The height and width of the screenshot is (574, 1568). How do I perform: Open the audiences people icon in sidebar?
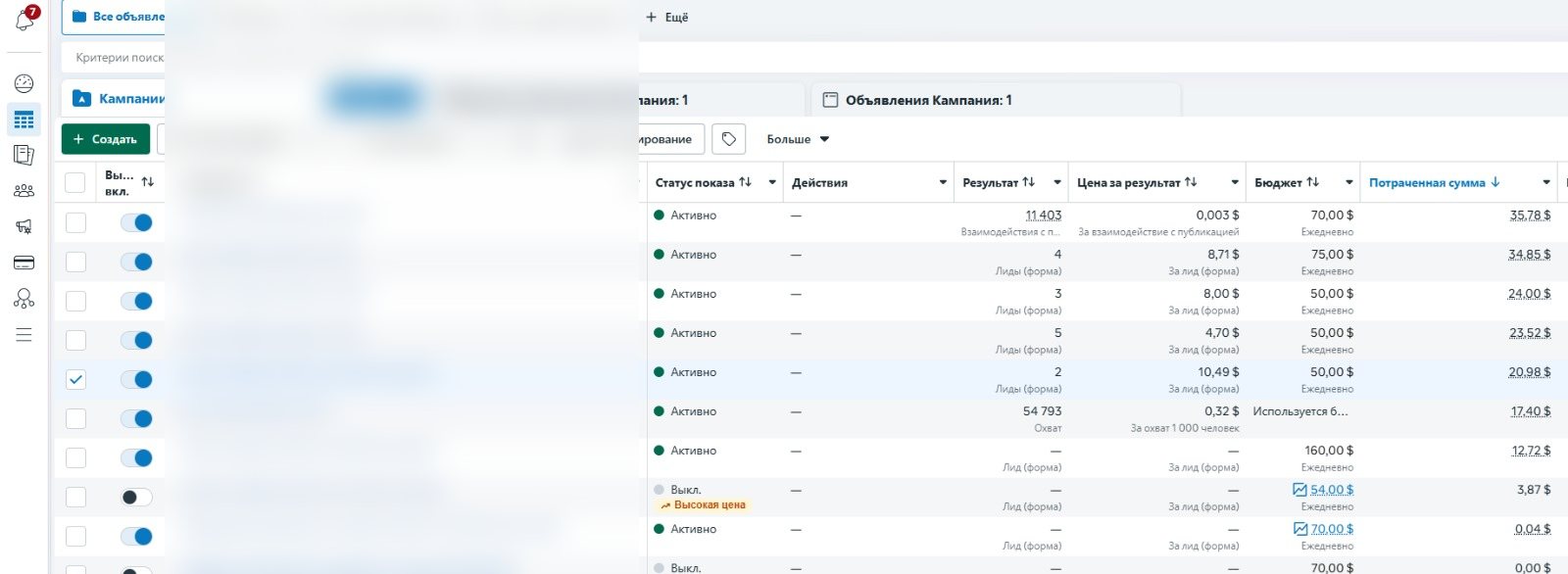(x=24, y=191)
